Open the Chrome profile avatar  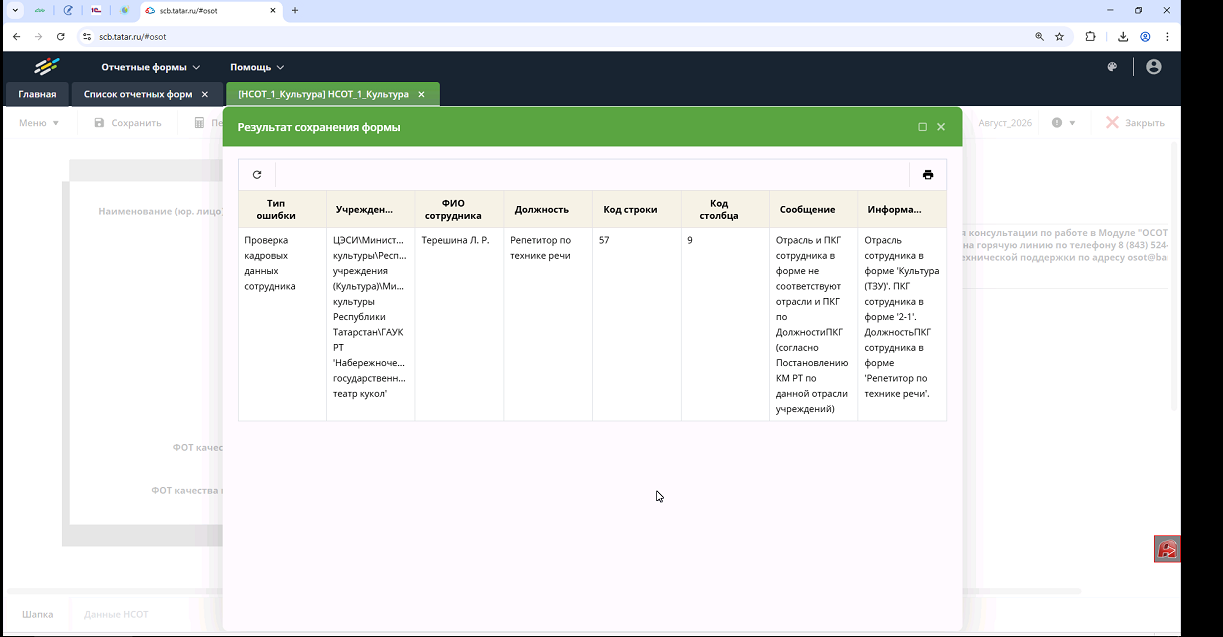pos(1145,36)
